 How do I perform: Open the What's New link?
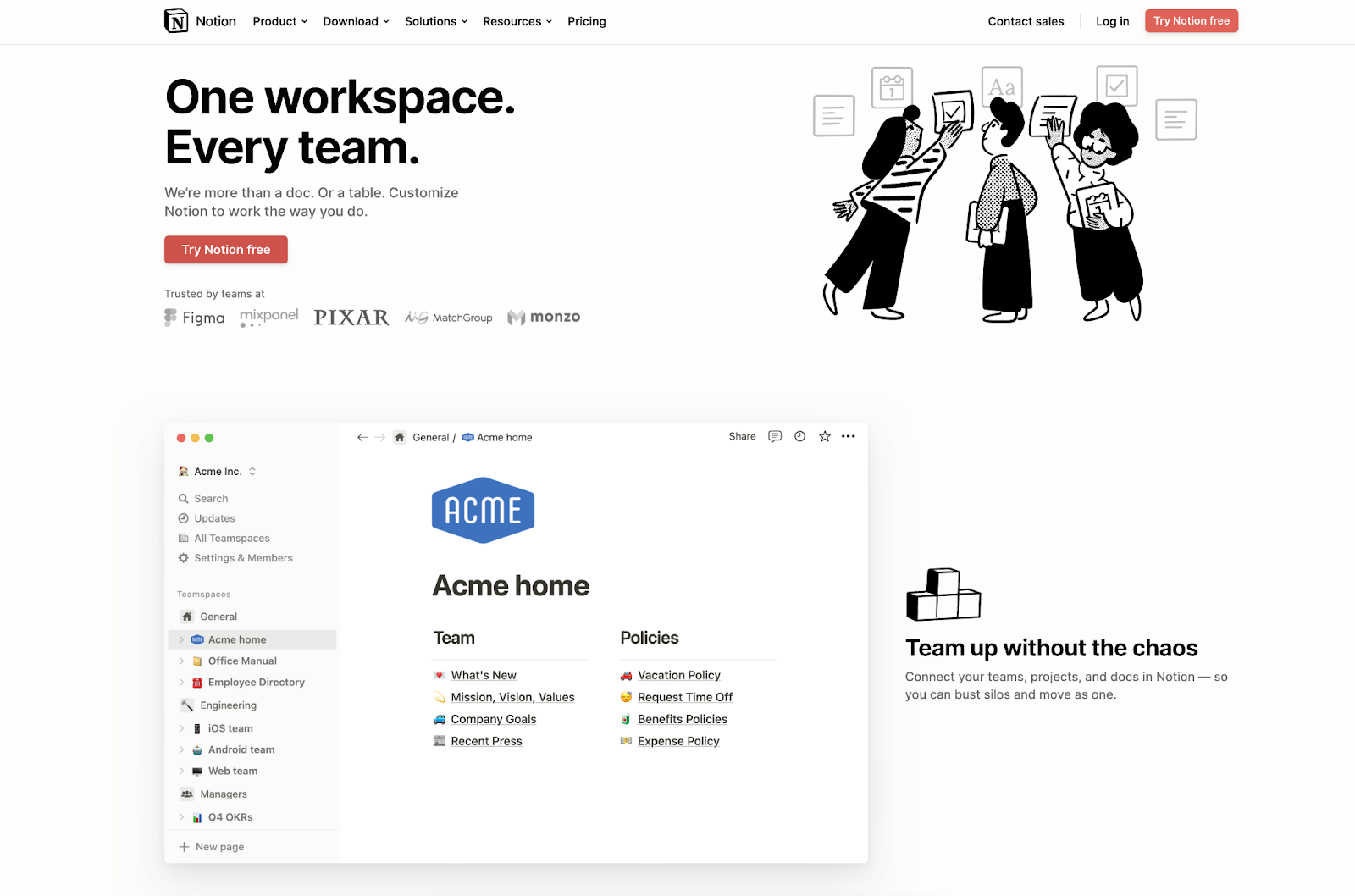484,675
